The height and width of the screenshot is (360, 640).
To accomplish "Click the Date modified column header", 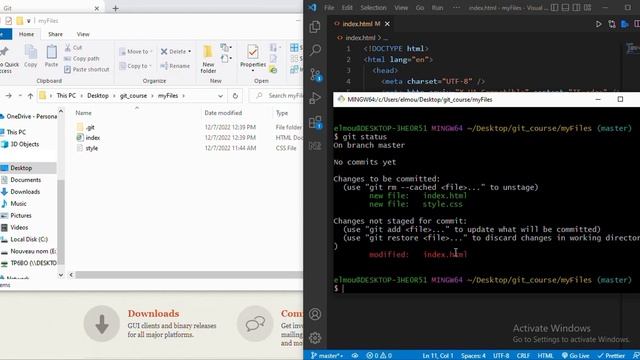I will pyautogui.click(x=223, y=113).
